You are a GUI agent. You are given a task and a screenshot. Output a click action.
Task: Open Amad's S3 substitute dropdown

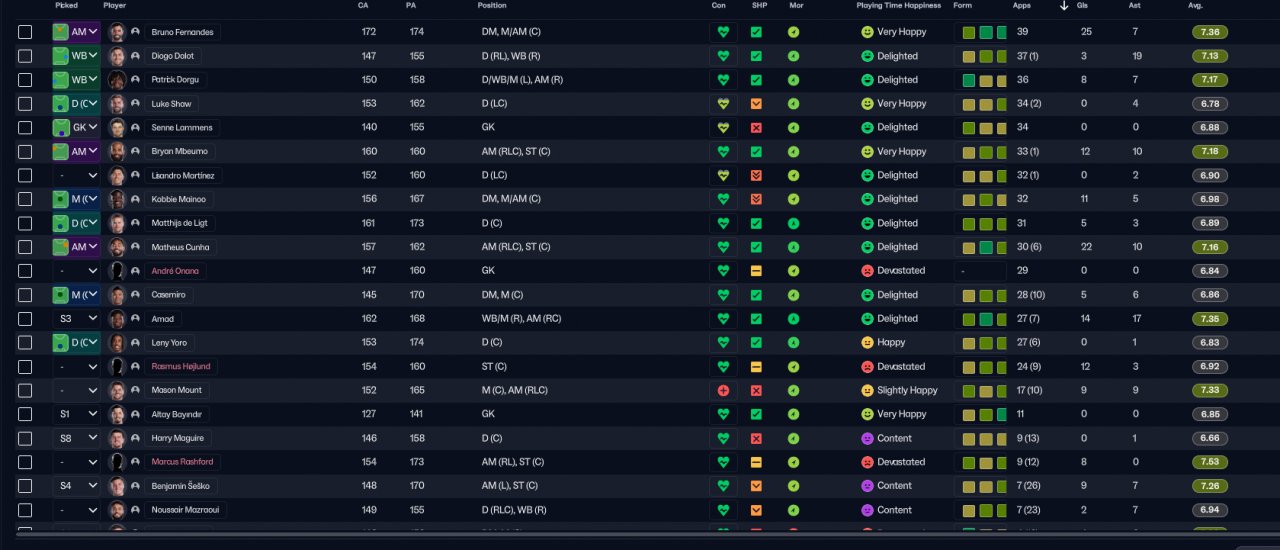[76, 319]
